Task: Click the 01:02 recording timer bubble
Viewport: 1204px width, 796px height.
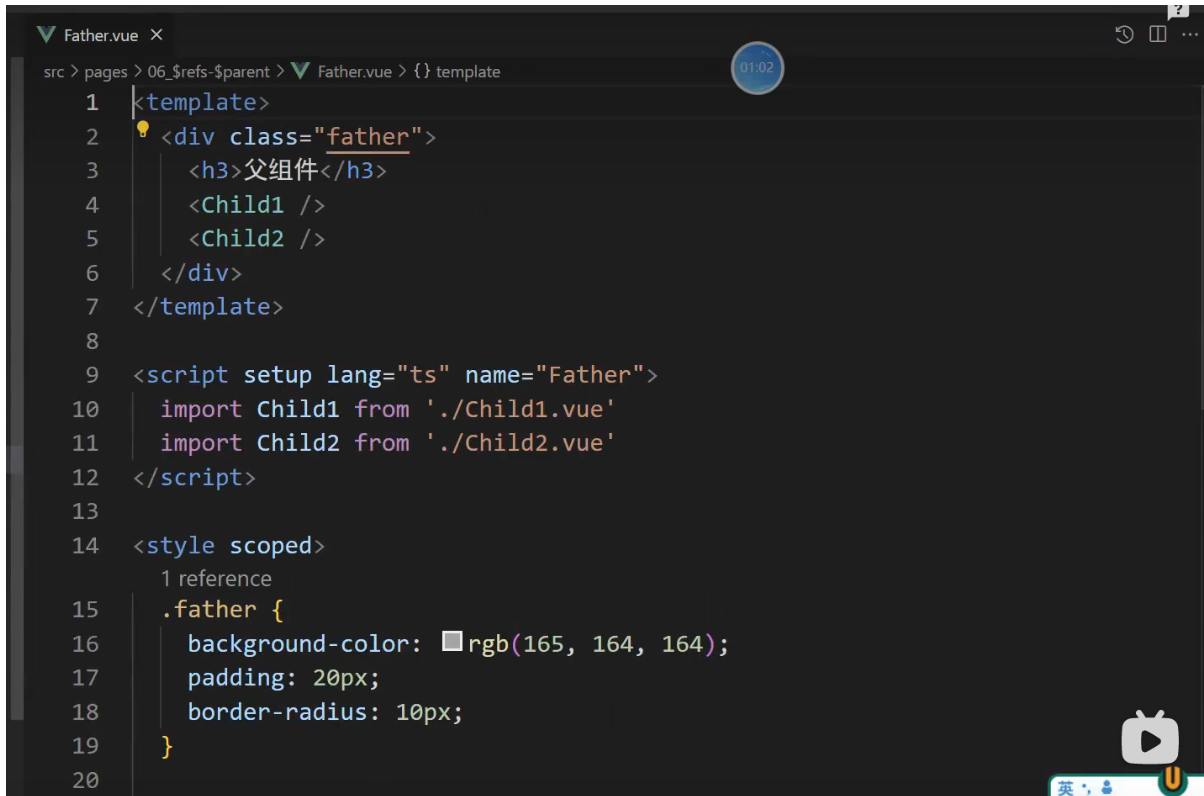Action: (757, 68)
